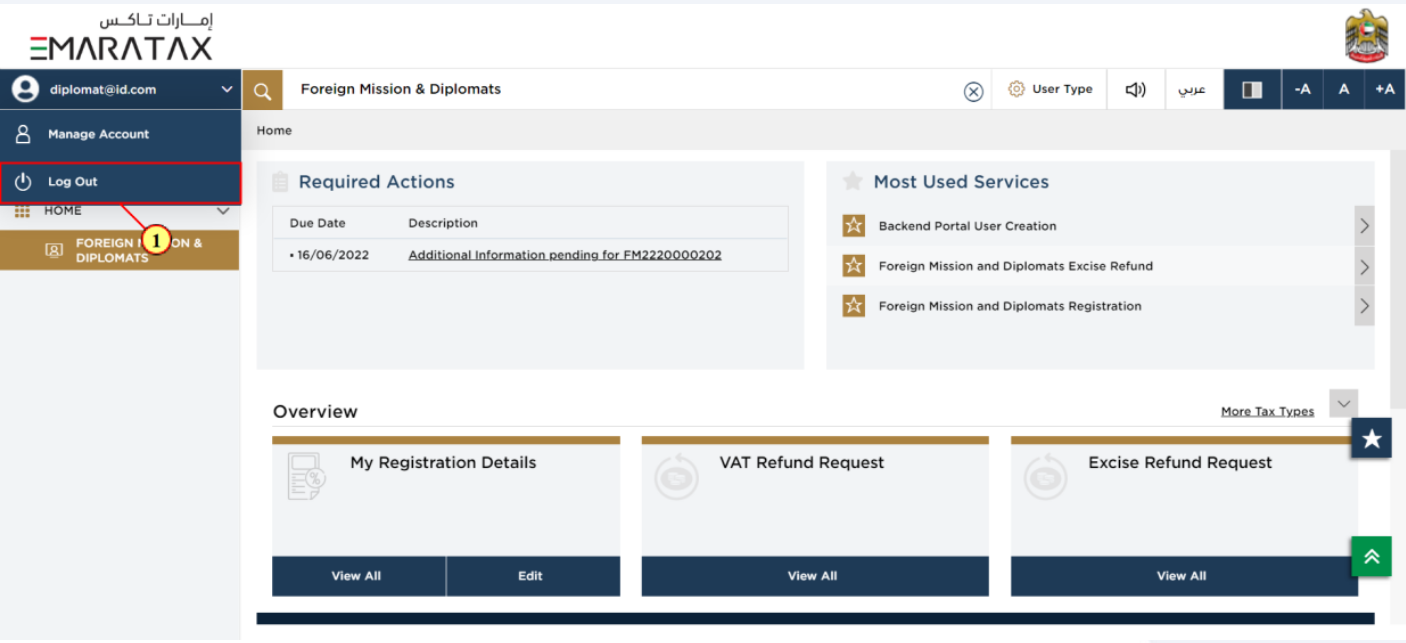Click the Most Used Services star icon
Screen dimensions: 1406x643
click(852, 181)
